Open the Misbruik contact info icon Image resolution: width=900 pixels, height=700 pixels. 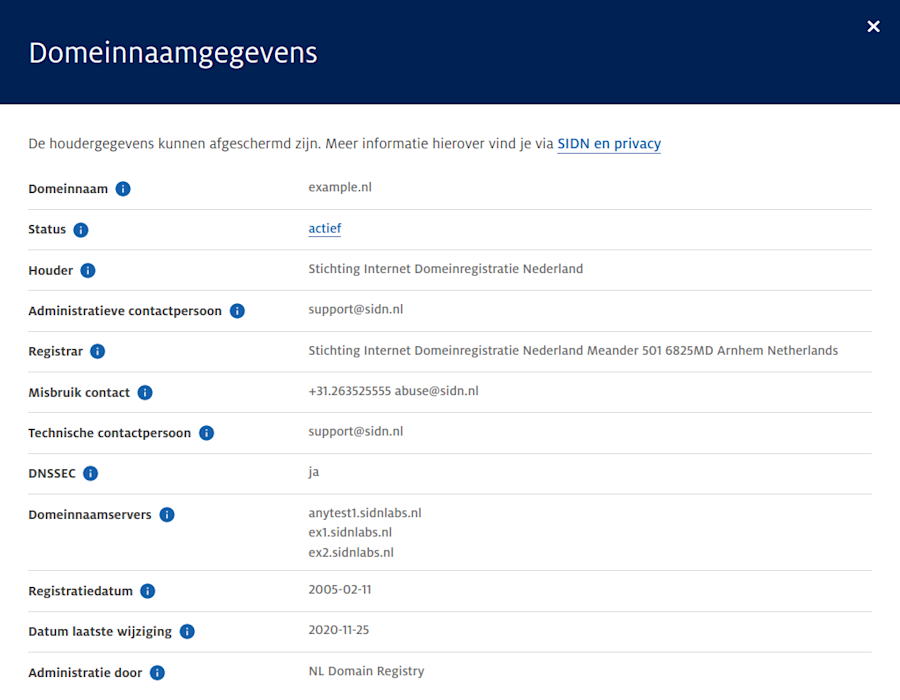[145, 392]
